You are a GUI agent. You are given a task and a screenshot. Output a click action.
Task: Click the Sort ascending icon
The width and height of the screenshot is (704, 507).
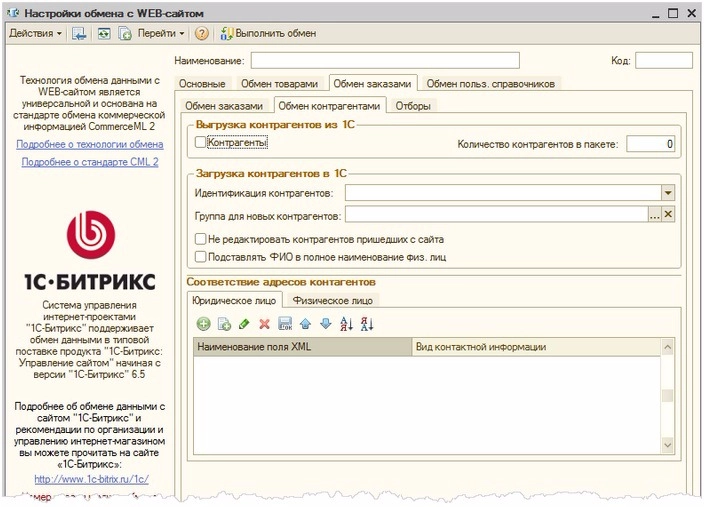pos(346,323)
